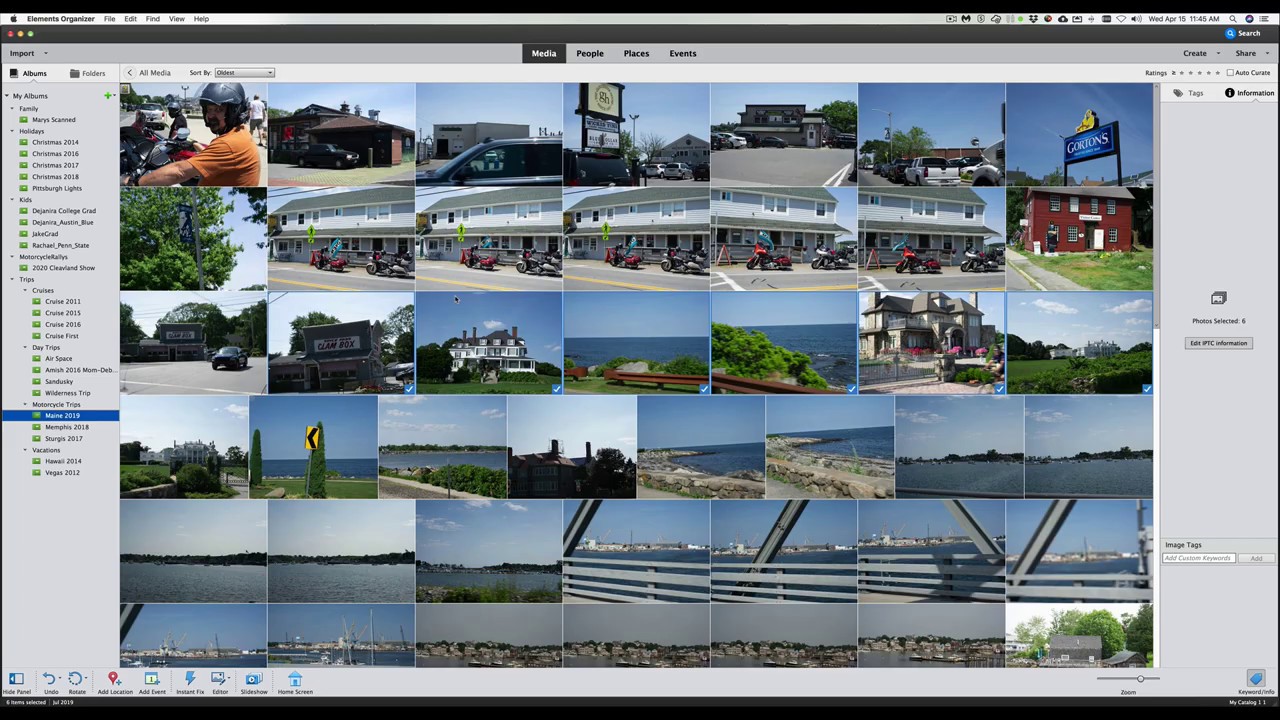Image resolution: width=1280 pixels, height=720 pixels.
Task: Click the first rating star filter
Action: point(1183,73)
